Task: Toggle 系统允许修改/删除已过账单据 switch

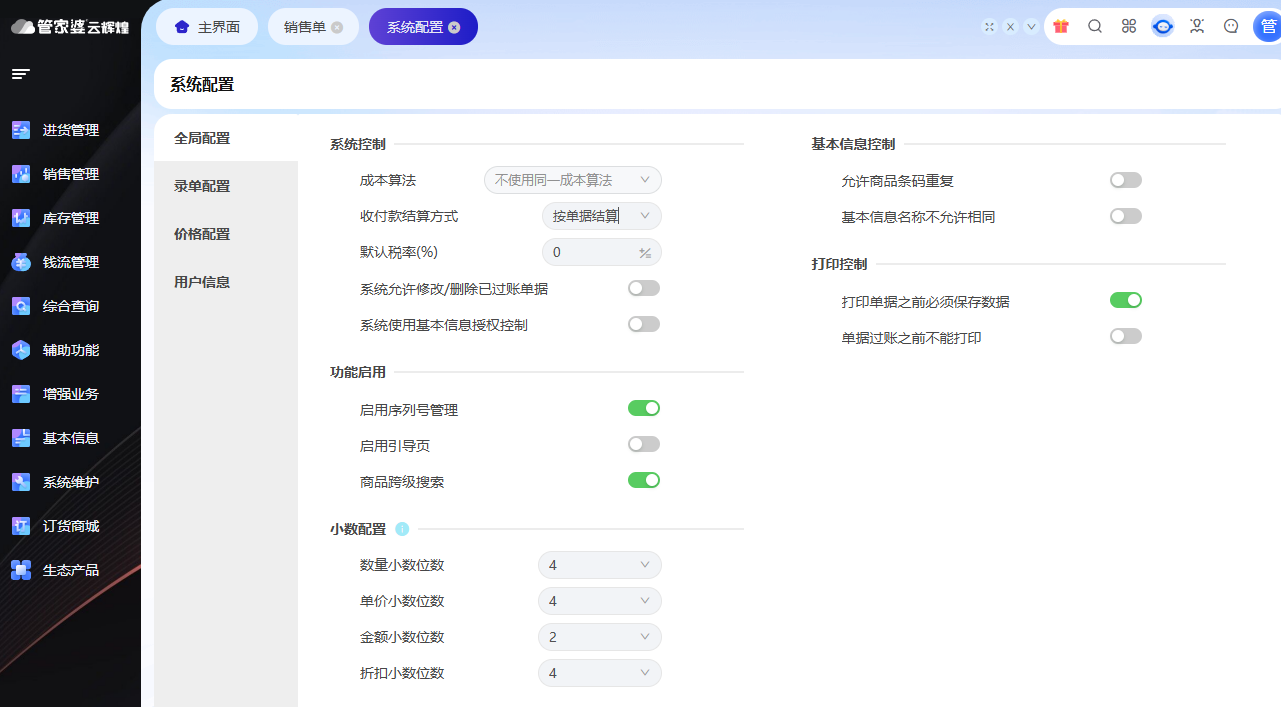Action: (644, 288)
